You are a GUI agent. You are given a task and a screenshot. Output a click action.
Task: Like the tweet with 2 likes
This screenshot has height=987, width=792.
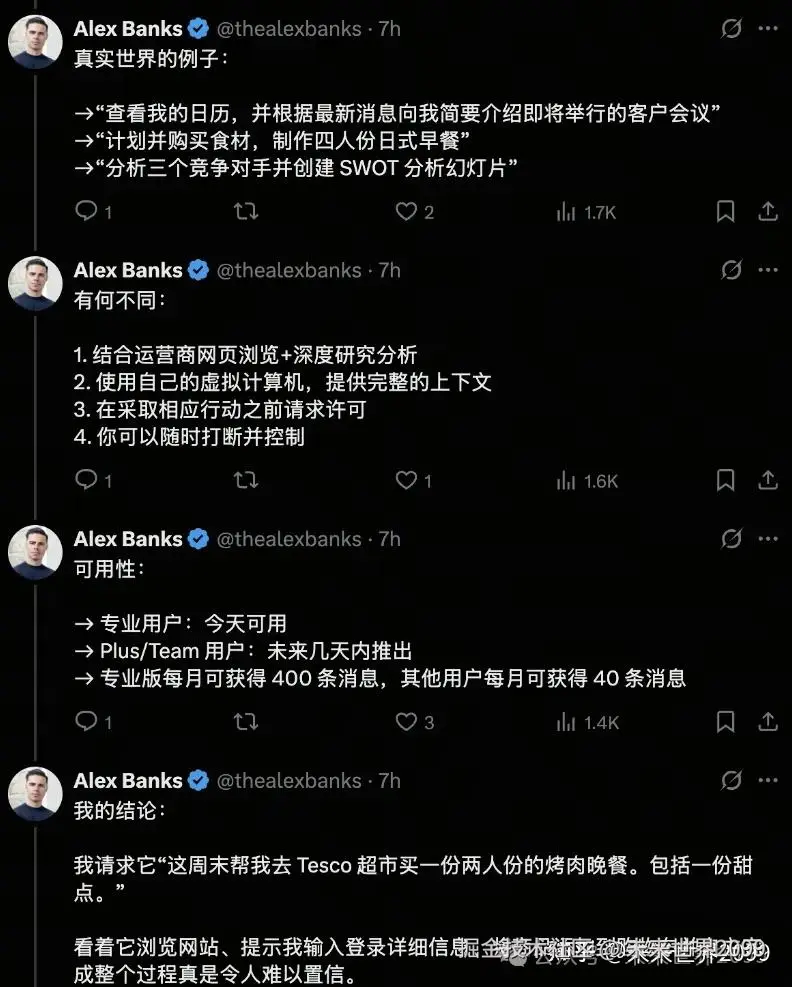406,212
